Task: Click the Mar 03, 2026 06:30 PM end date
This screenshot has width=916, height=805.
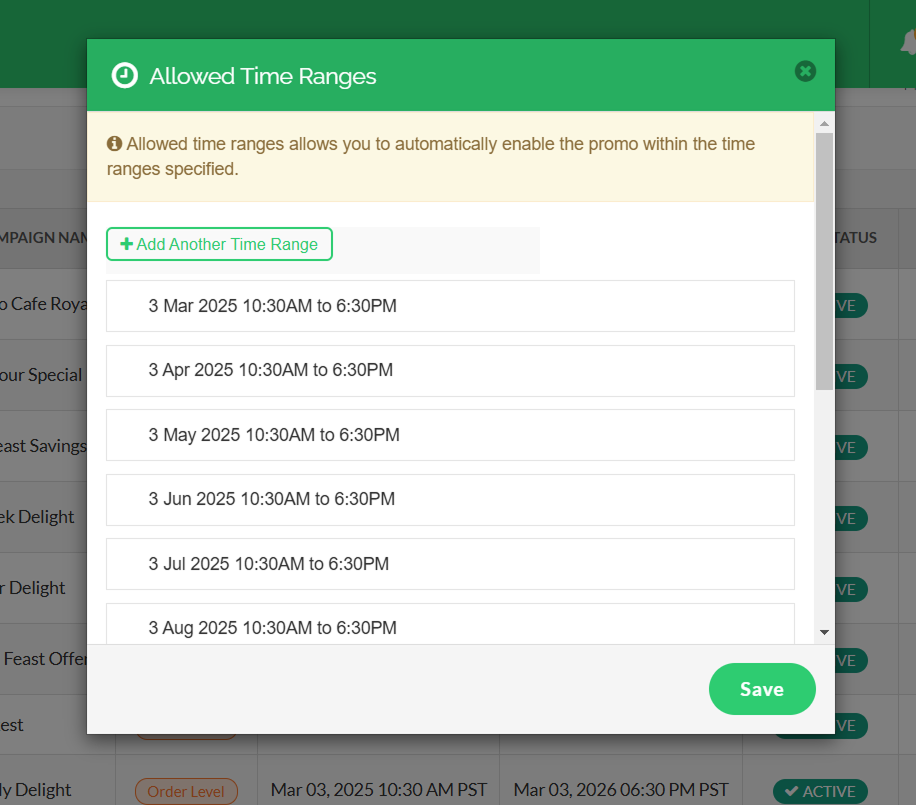Action: [x=621, y=790]
